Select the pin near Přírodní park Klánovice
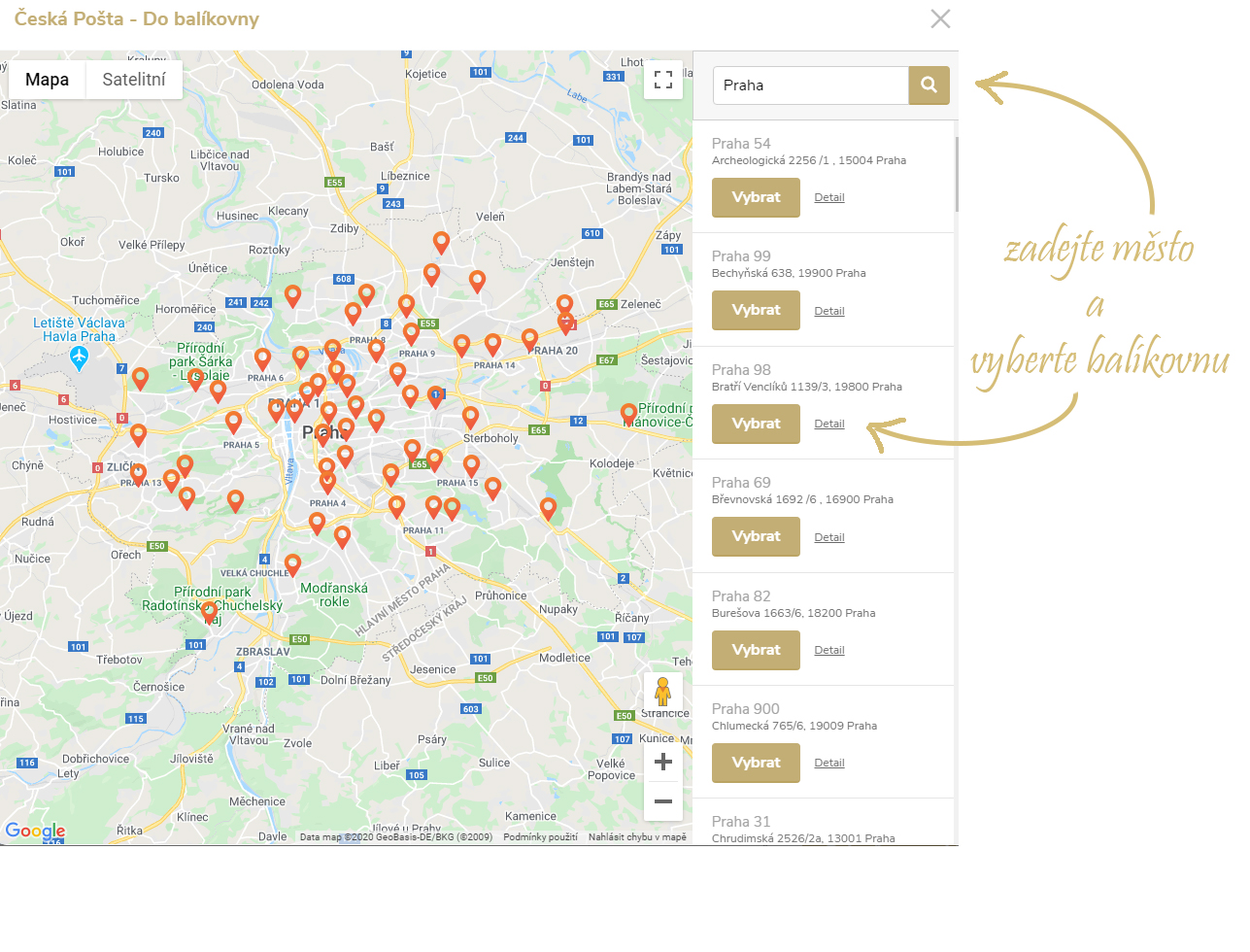The height and width of the screenshot is (952, 1250). coord(629,415)
